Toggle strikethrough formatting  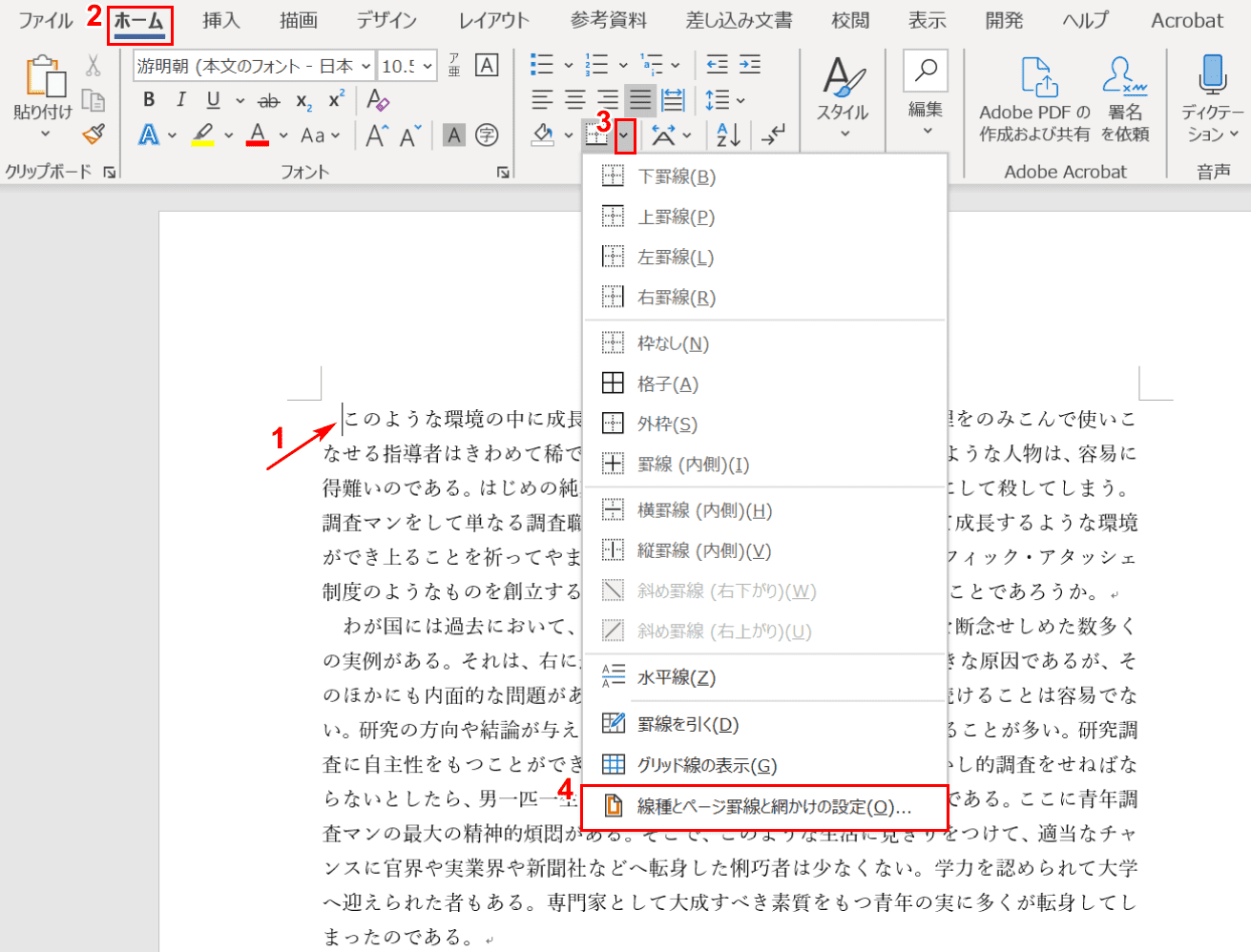coord(270,100)
